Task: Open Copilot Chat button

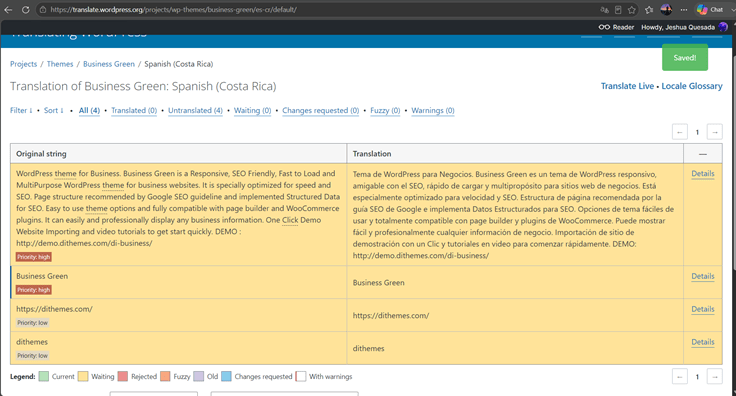Action: [x=710, y=9]
